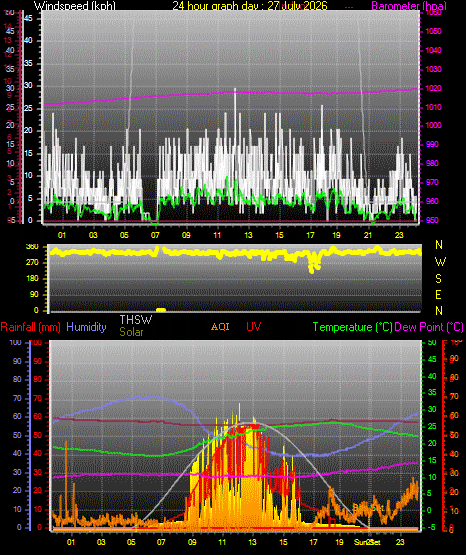Click the Solar legend label
466x555 pixels.
131,332
